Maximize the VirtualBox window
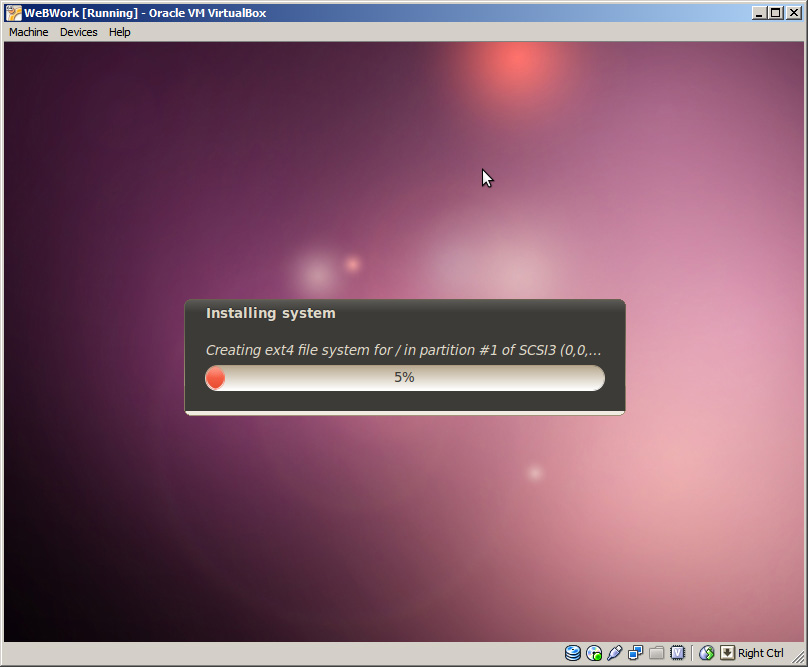Screen dimensions: 808x667 tap(776, 13)
